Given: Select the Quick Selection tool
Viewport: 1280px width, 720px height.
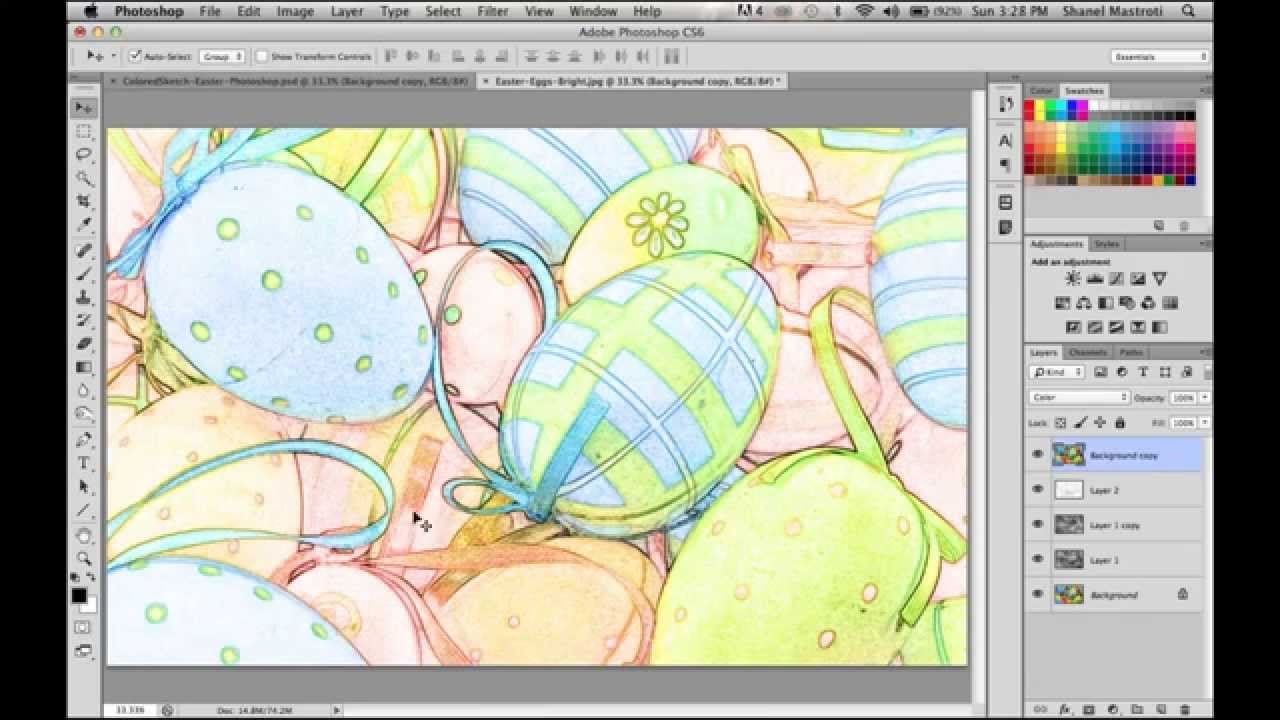Looking at the screenshot, I should [84, 178].
